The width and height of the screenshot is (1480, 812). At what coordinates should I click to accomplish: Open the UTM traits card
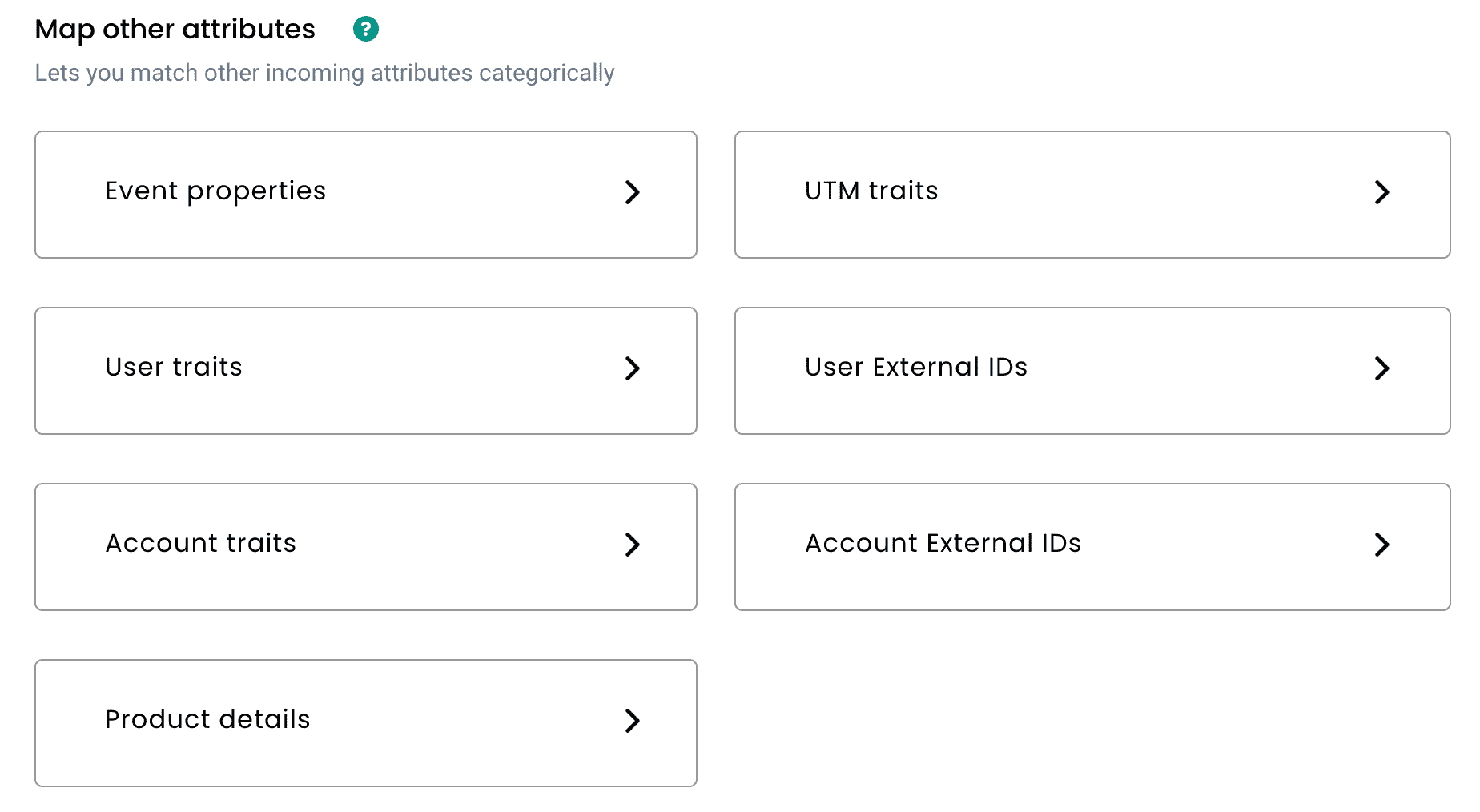[x=1092, y=193]
